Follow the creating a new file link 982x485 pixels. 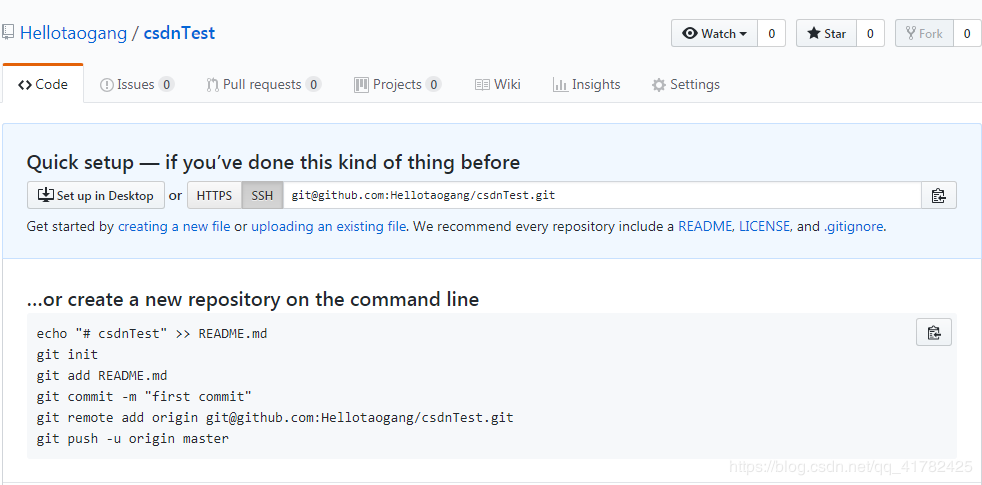tap(174, 226)
